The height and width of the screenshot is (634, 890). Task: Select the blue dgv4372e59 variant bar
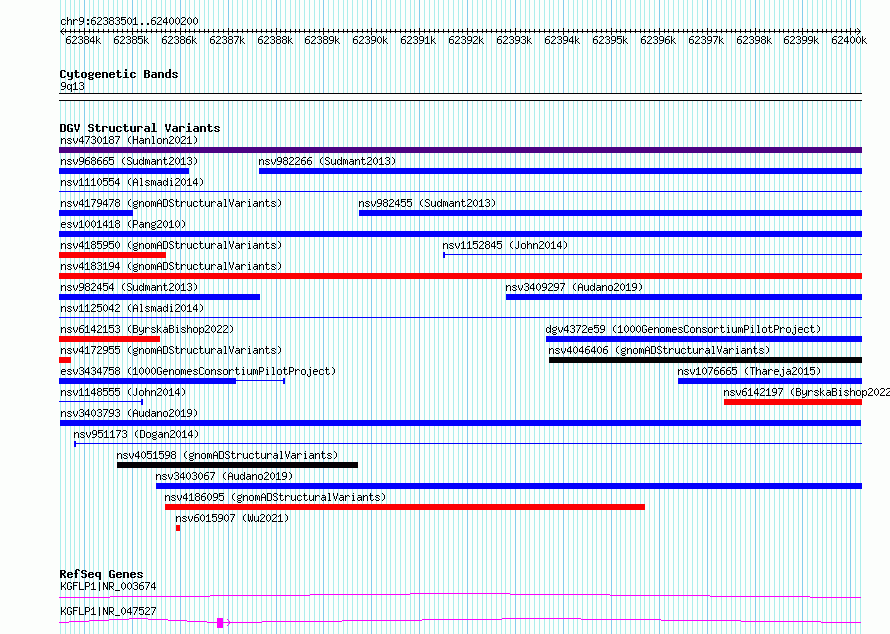coord(704,339)
